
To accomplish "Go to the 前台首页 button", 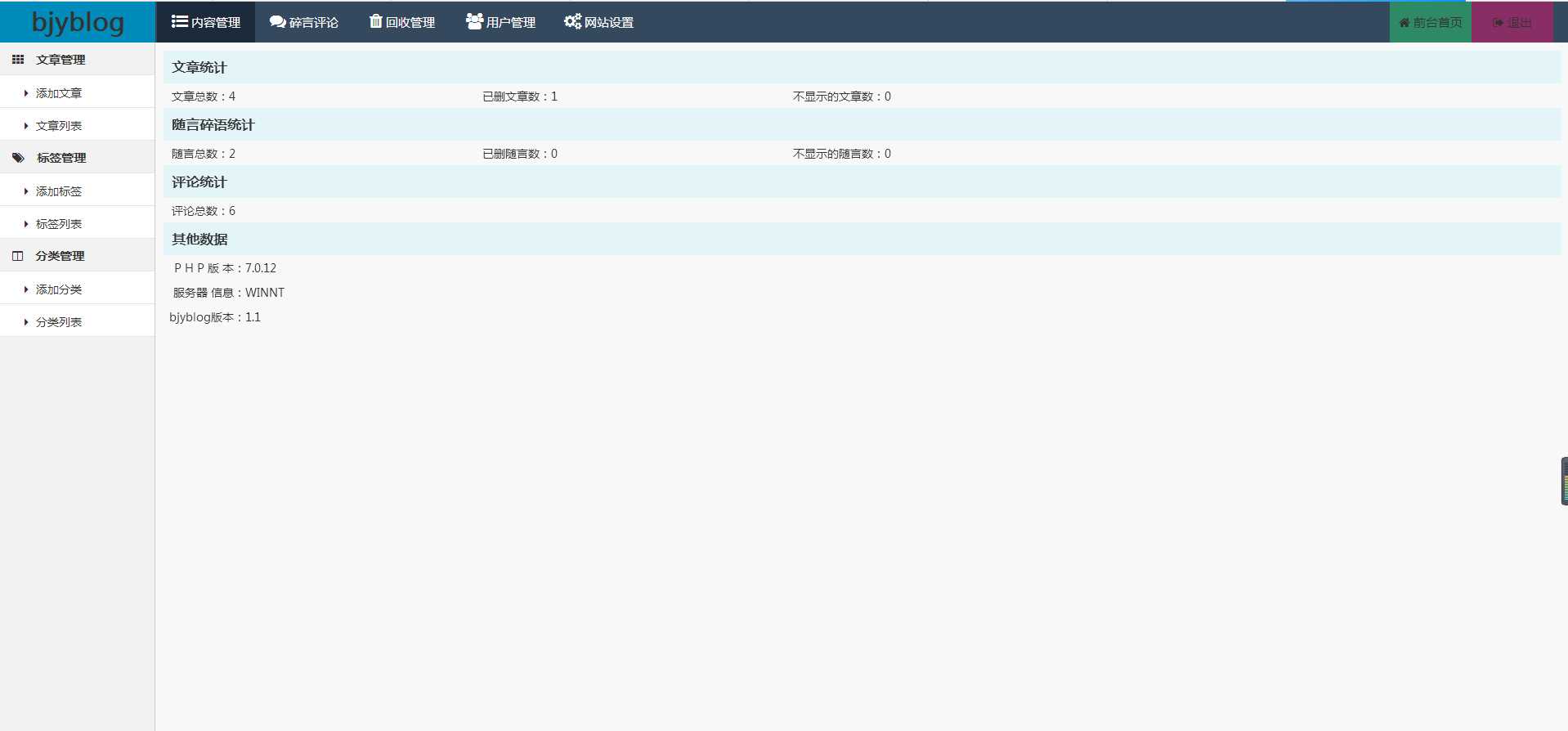I will [x=1431, y=22].
